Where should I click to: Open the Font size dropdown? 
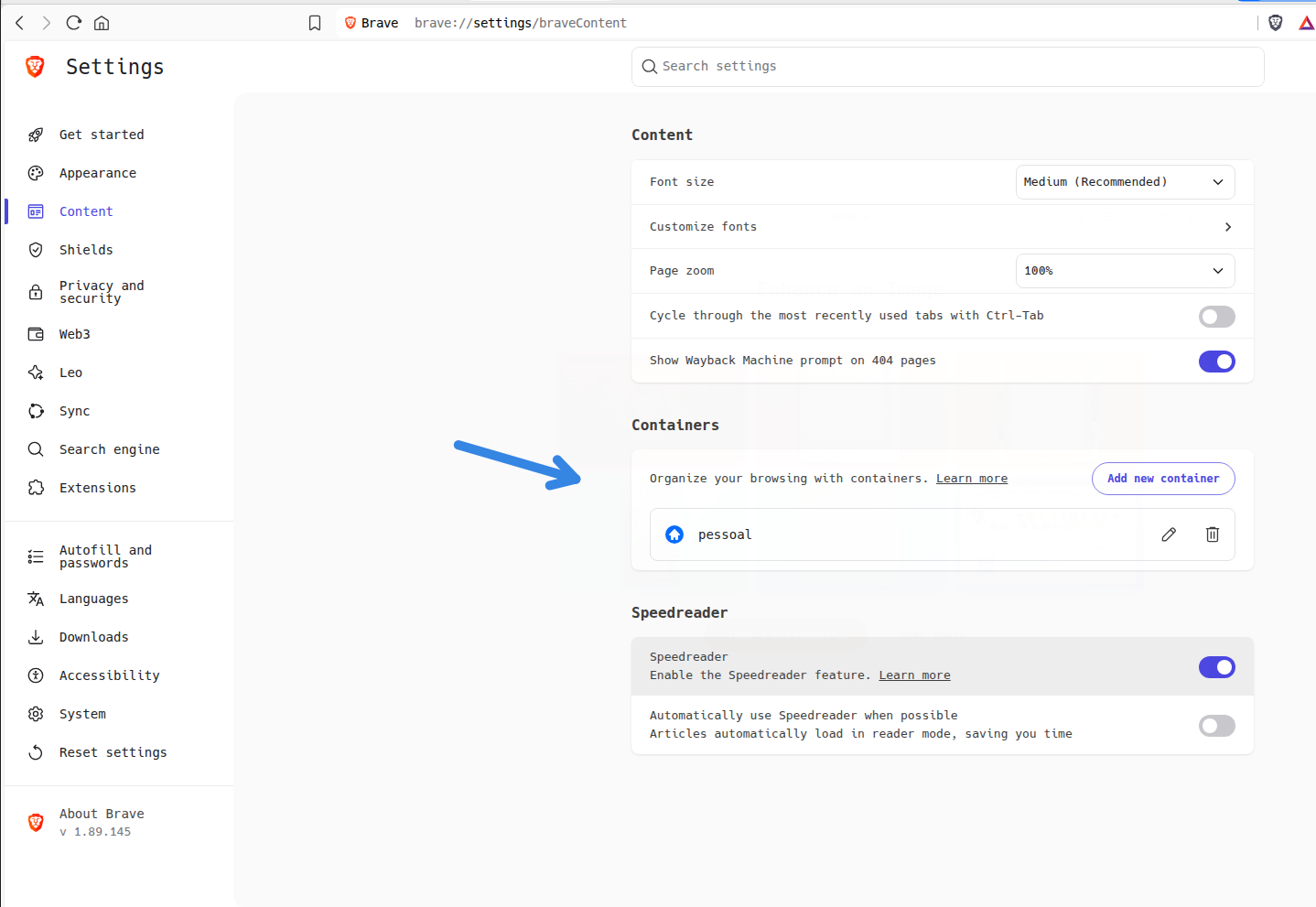1126,182
